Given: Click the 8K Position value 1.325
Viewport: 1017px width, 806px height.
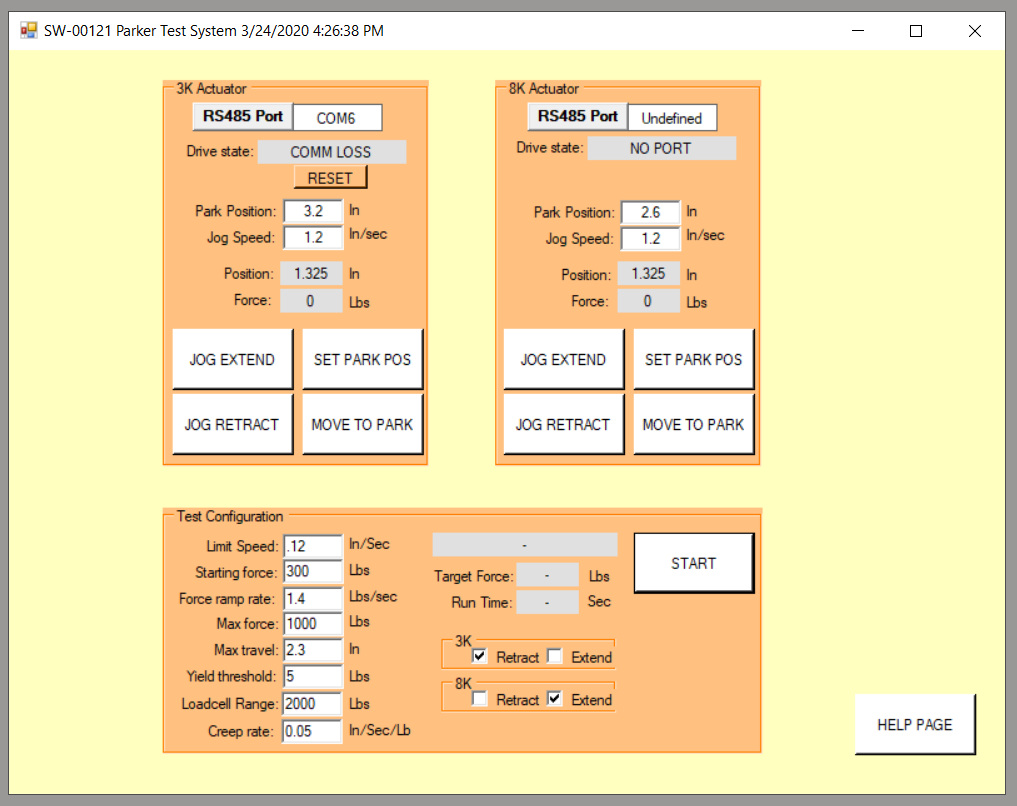Looking at the screenshot, I should coord(649,274).
